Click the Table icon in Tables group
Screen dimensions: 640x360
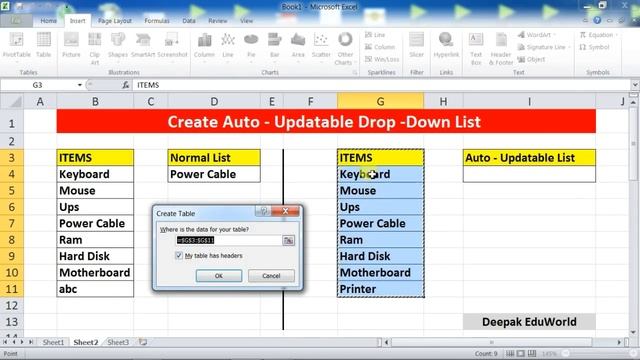(43, 46)
